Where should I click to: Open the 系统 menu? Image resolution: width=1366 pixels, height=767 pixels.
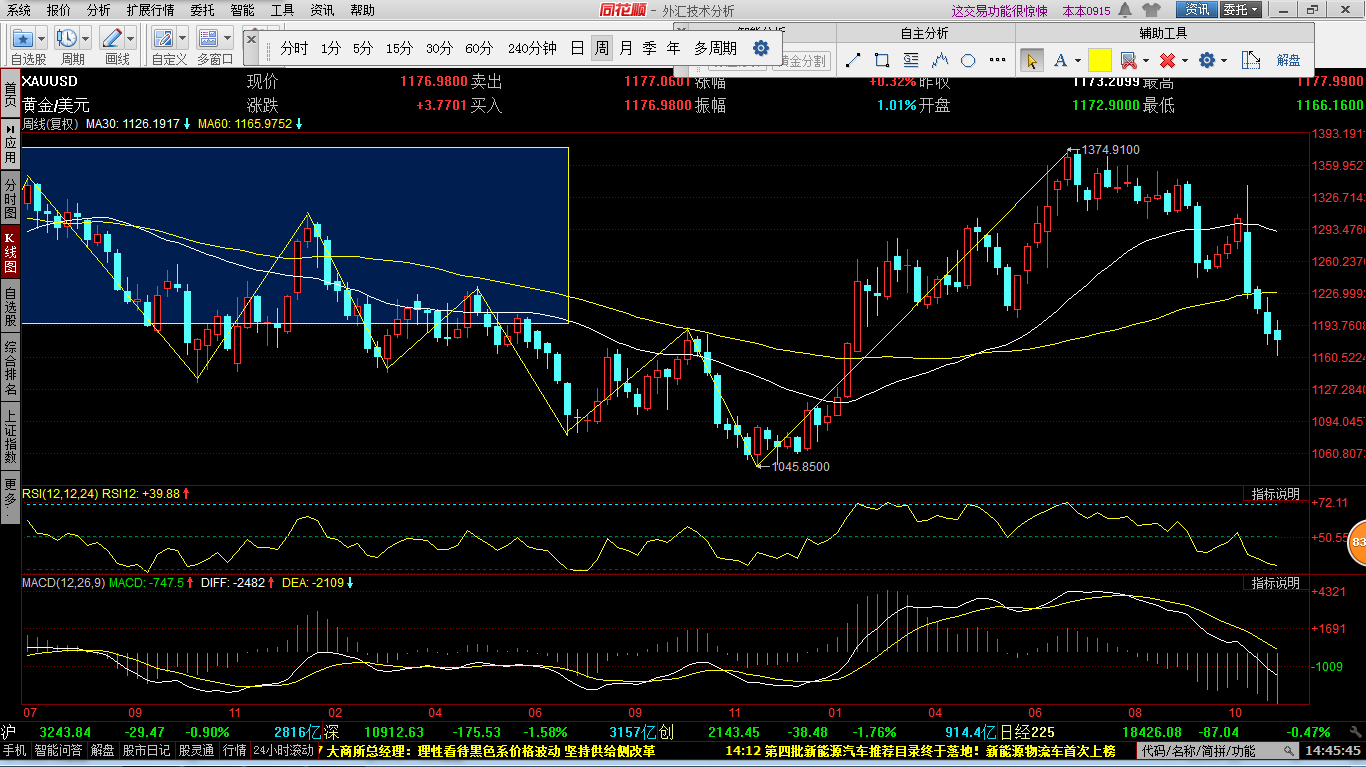[19, 10]
